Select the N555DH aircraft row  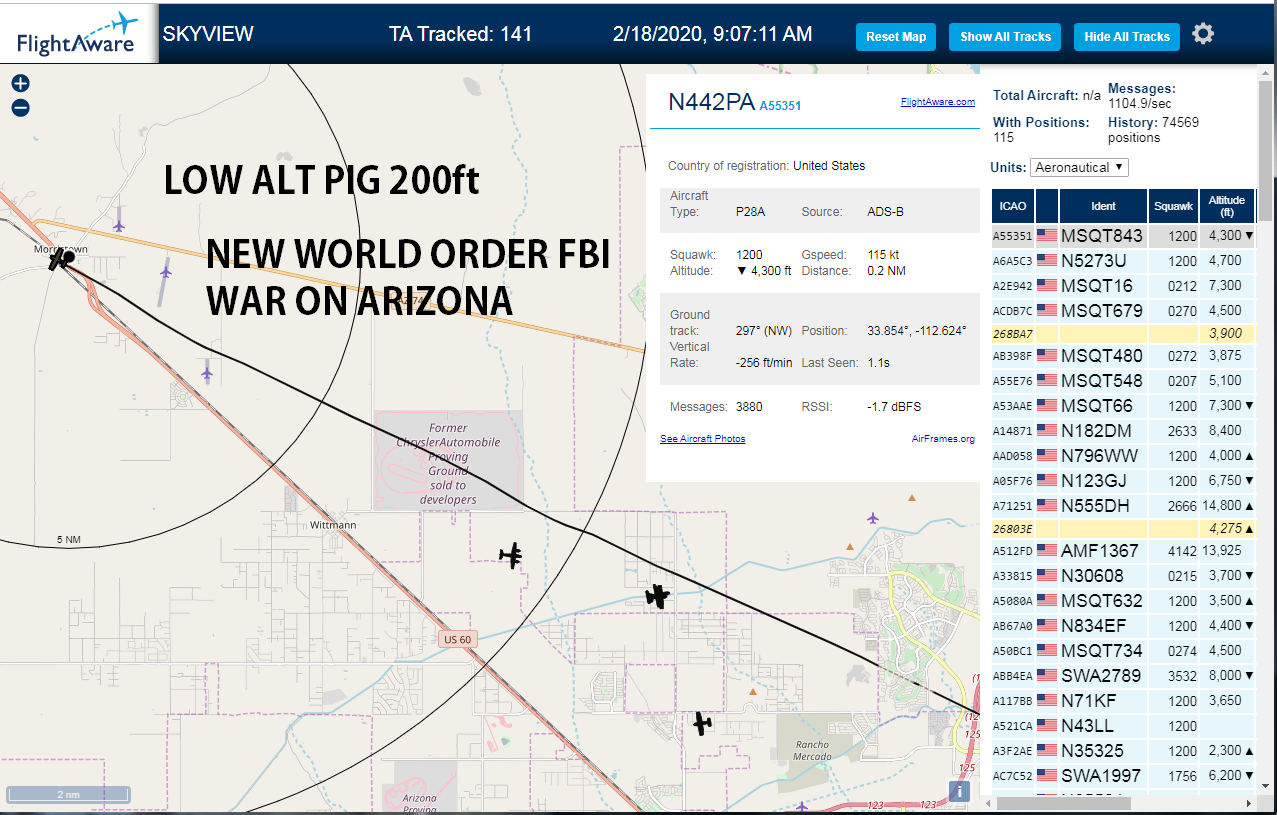[x=1123, y=506]
